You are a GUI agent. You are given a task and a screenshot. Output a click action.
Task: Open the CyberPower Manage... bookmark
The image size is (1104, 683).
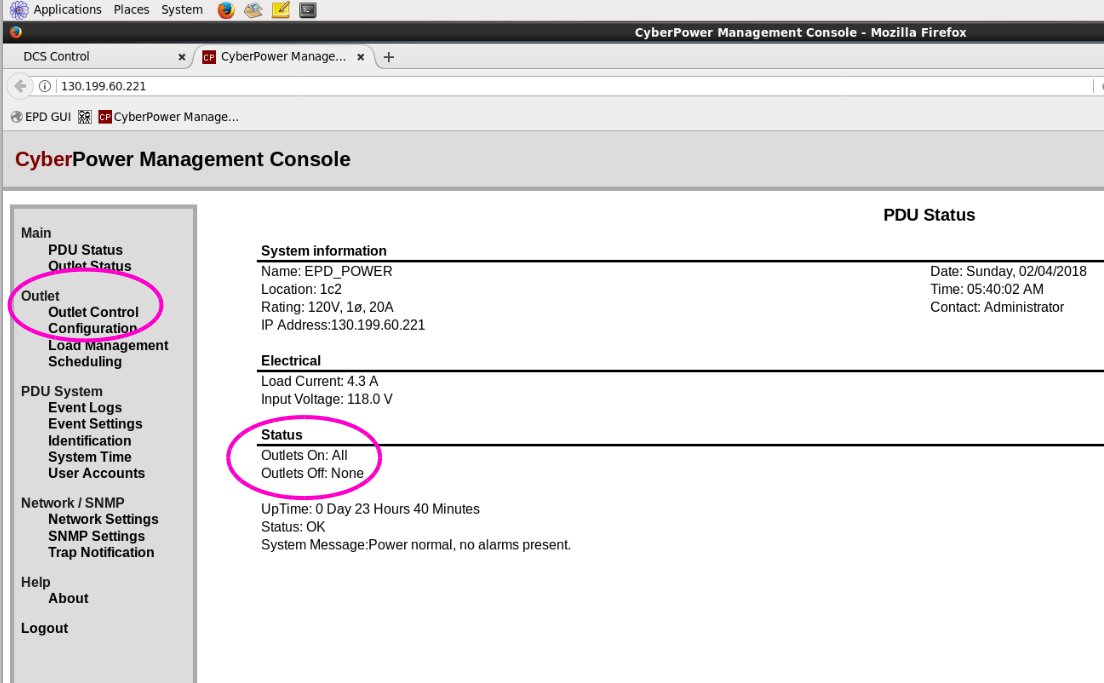168,117
